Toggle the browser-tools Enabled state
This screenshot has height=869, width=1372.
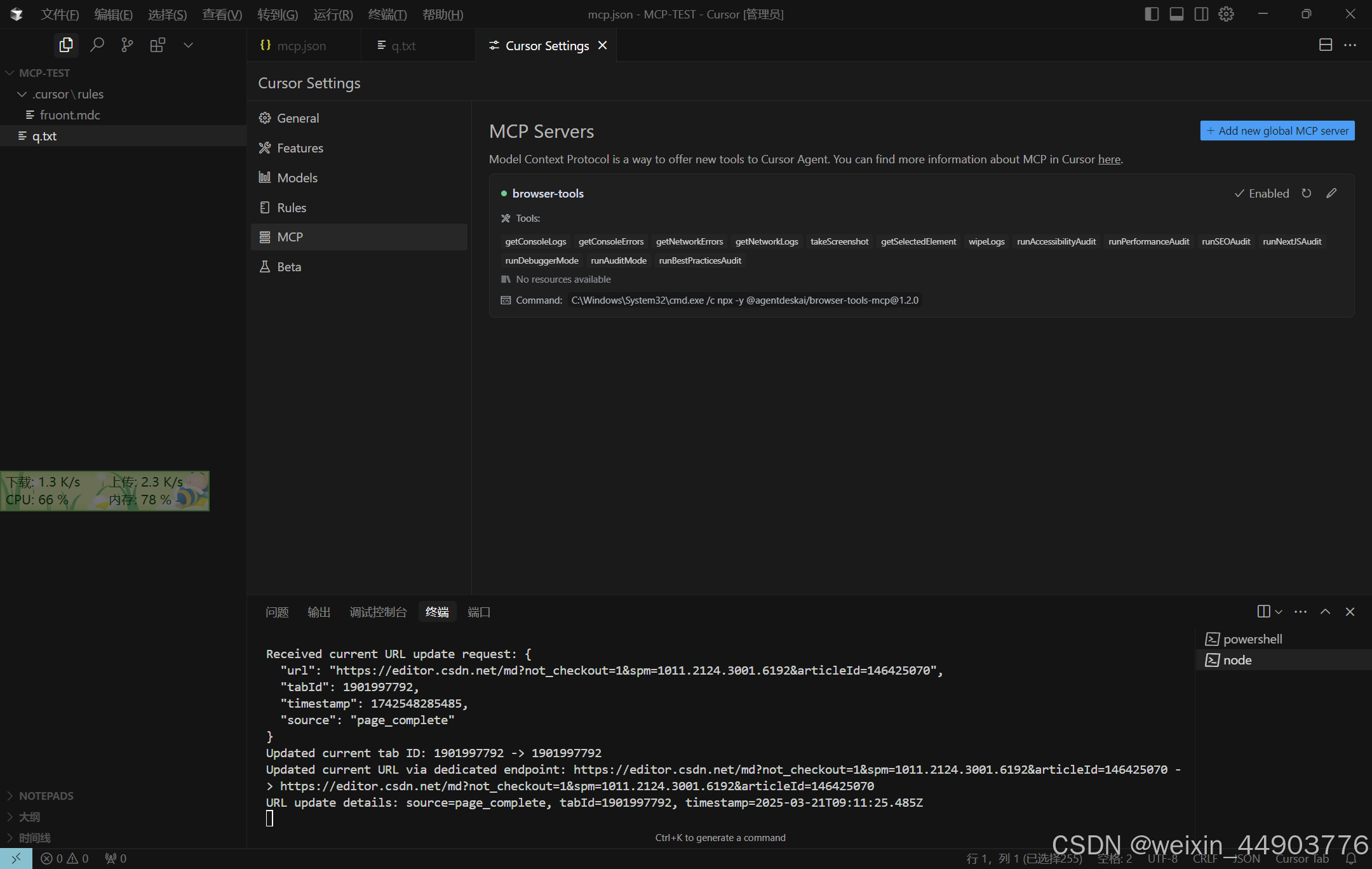(1261, 193)
